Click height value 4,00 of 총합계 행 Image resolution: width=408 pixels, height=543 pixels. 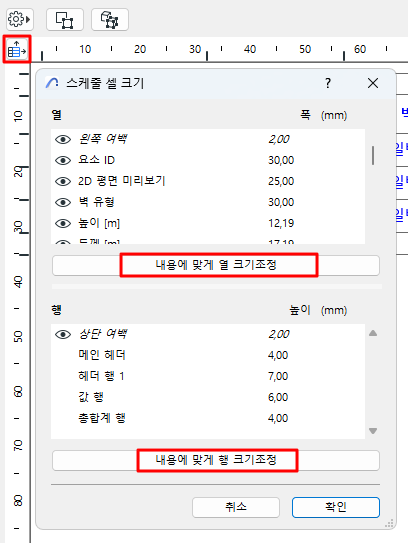point(278,418)
